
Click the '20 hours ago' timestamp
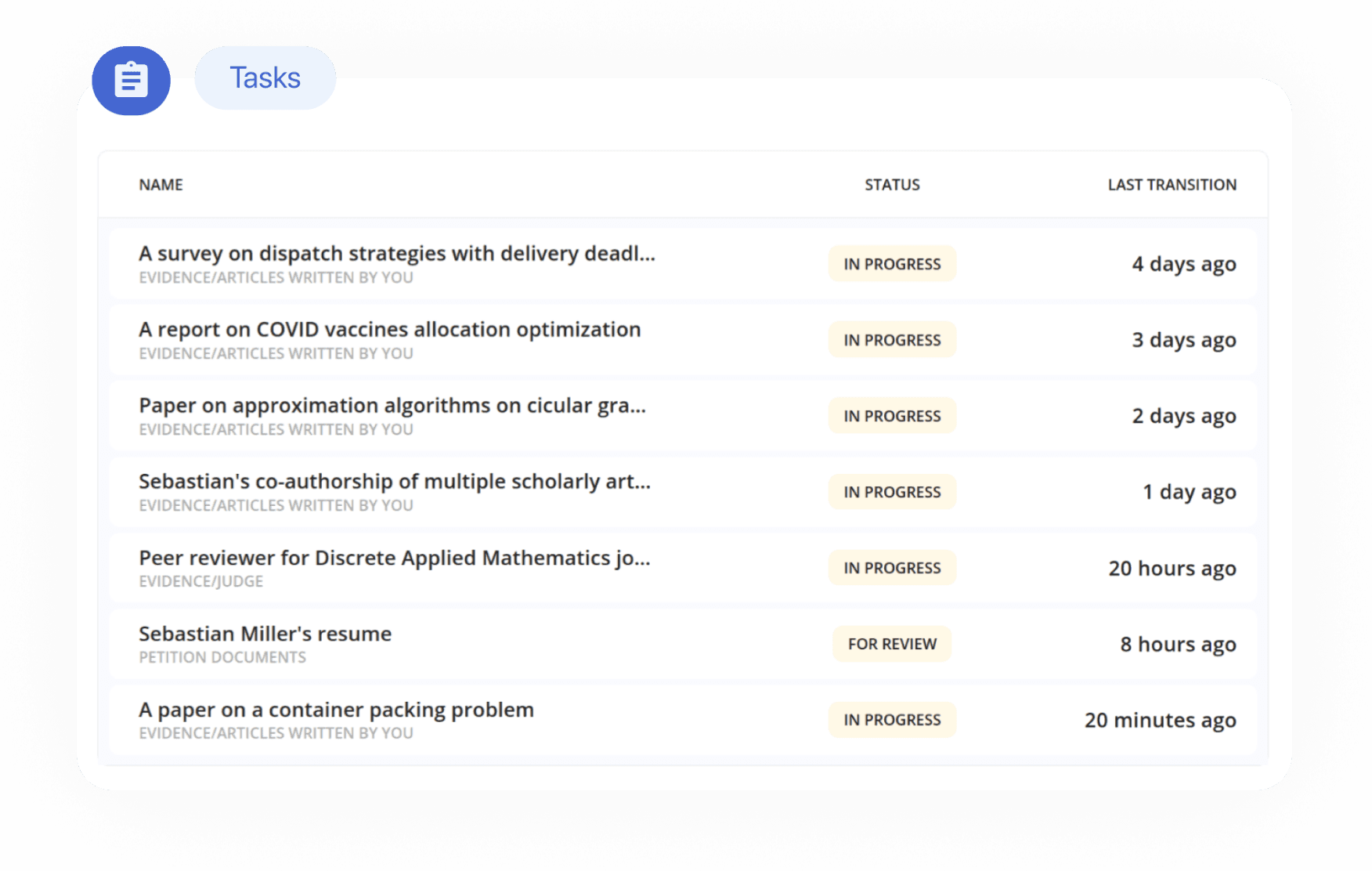tap(1172, 568)
